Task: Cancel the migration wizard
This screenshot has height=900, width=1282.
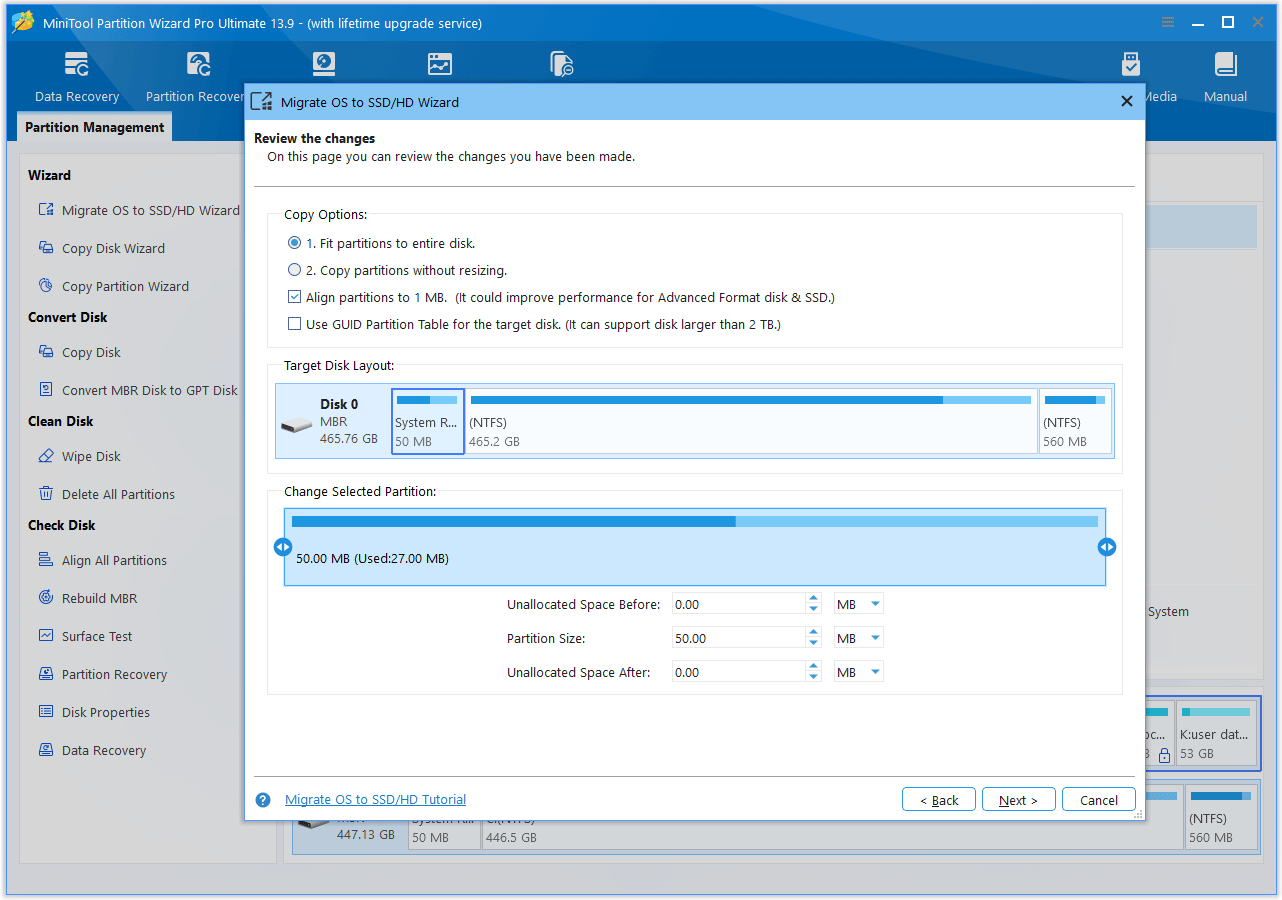Action: [1099, 800]
